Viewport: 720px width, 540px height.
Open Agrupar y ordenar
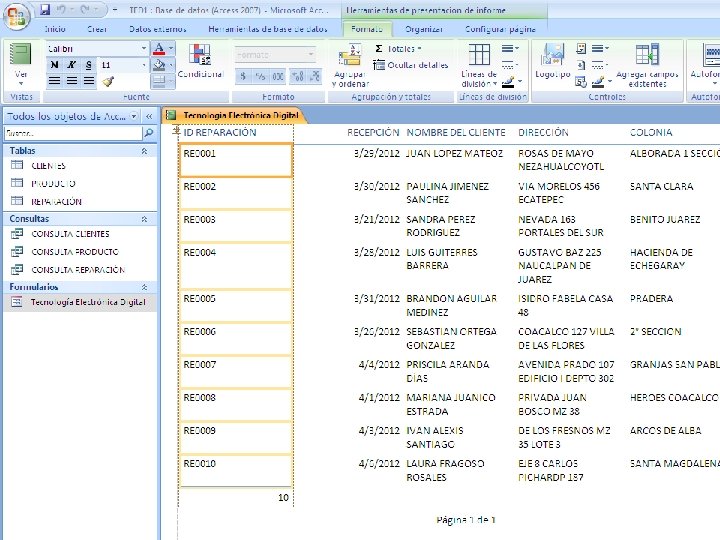pos(350,65)
